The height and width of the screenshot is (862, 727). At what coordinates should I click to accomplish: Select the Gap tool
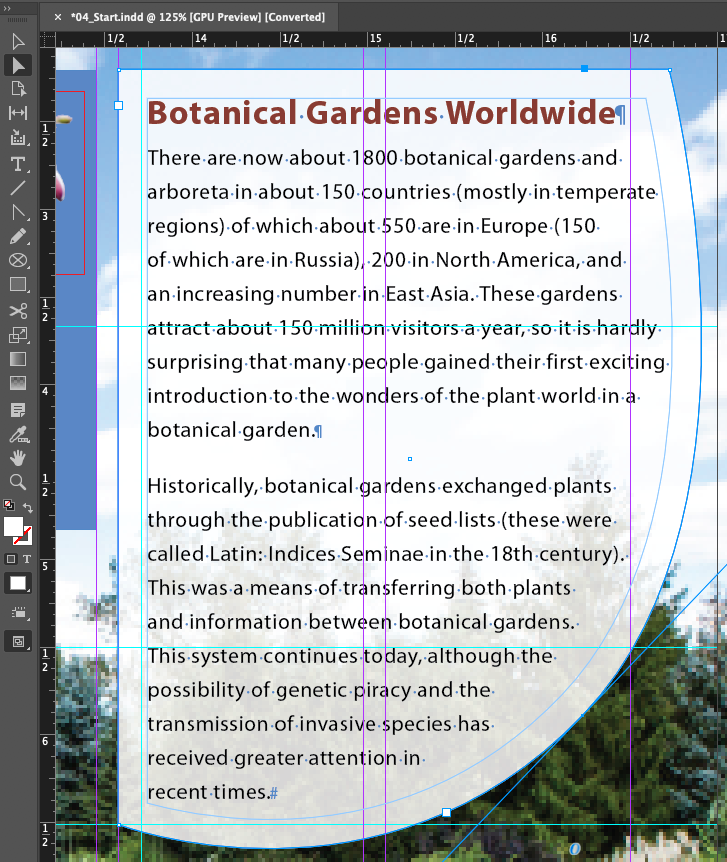tap(18, 113)
